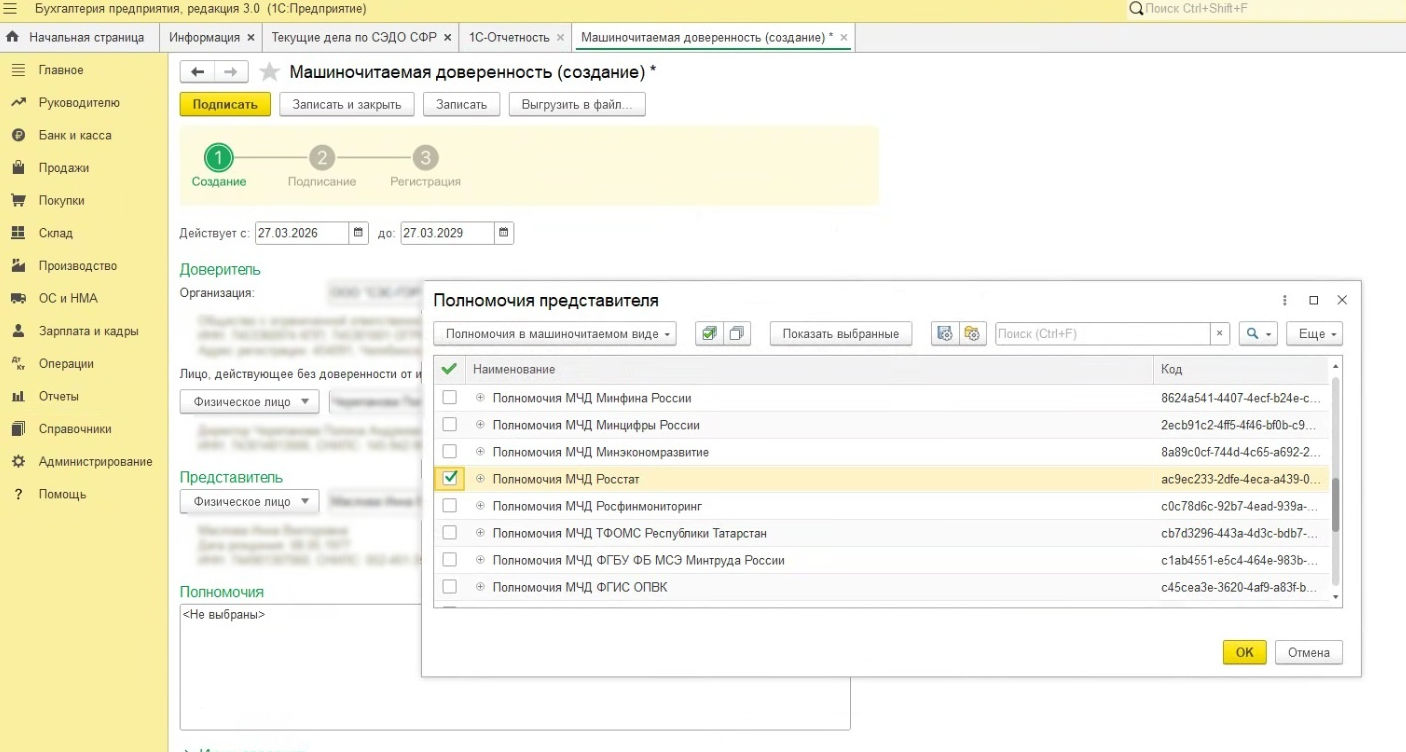Expand the Полномочия МЧД Минфина России row
The image size is (1406, 752).
click(x=480, y=398)
